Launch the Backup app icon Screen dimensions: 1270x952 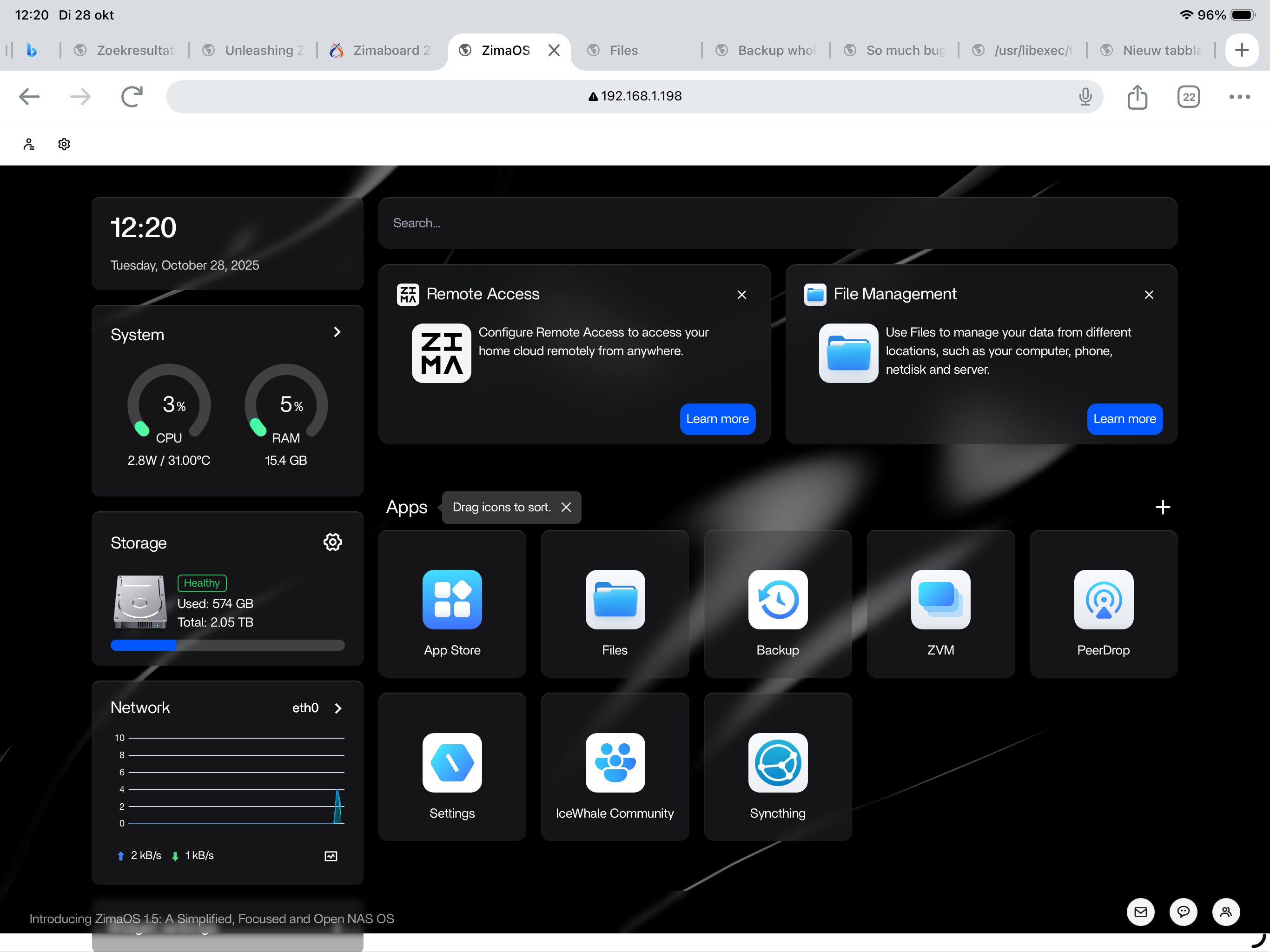point(777,600)
